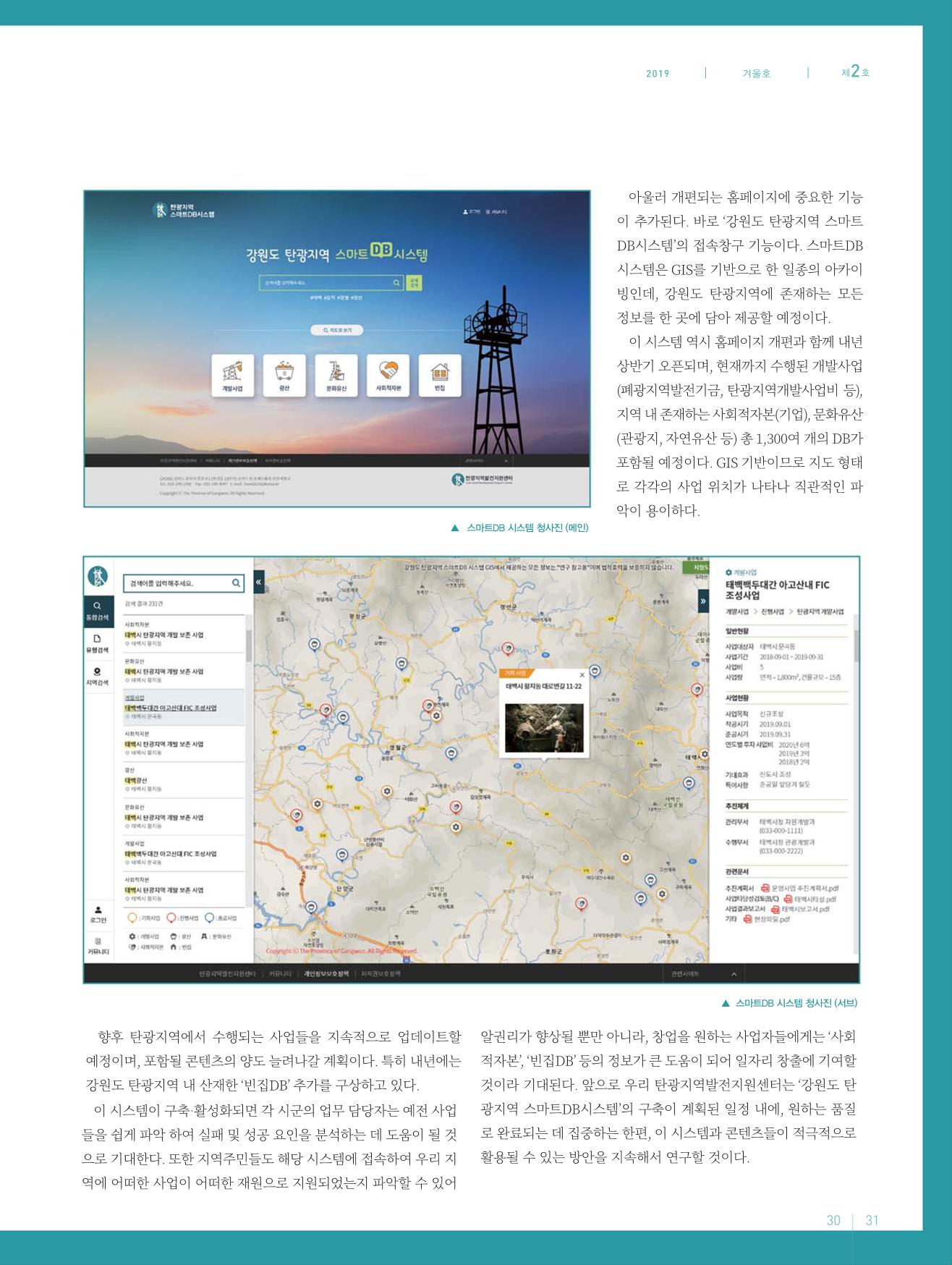Click the orange 기획사업 legend pin
The width and height of the screenshot is (952, 1265).
pyautogui.click(x=132, y=918)
